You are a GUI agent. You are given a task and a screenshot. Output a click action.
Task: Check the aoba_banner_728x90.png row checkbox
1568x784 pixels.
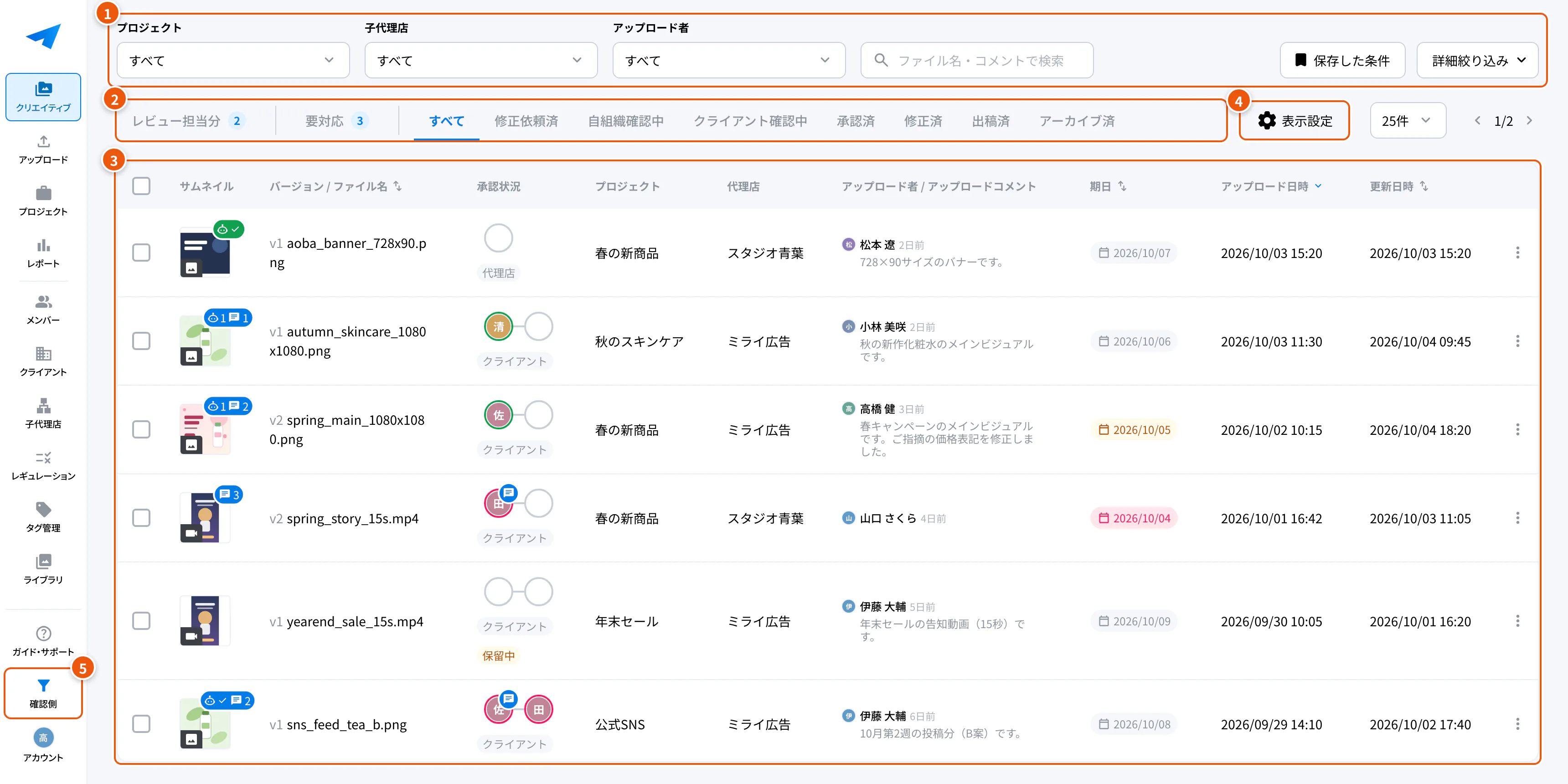(x=141, y=253)
